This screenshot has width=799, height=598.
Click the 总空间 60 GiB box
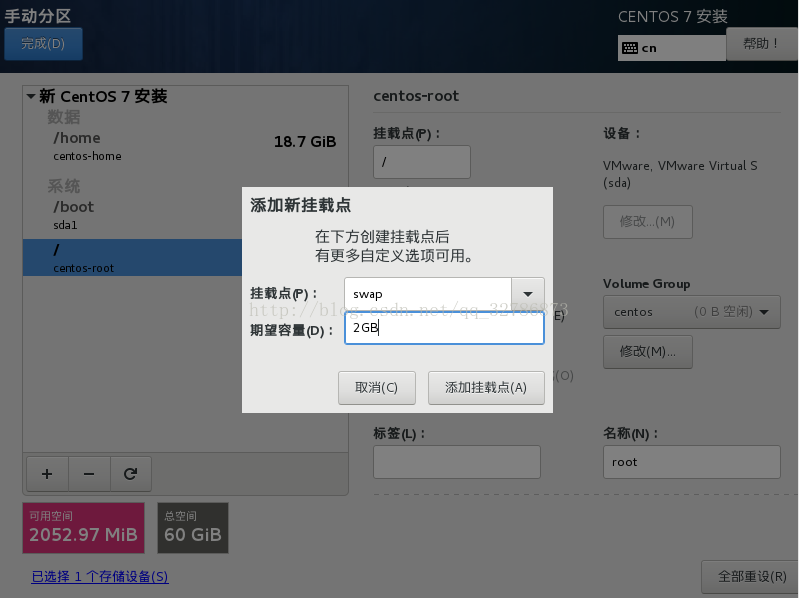[193, 528]
